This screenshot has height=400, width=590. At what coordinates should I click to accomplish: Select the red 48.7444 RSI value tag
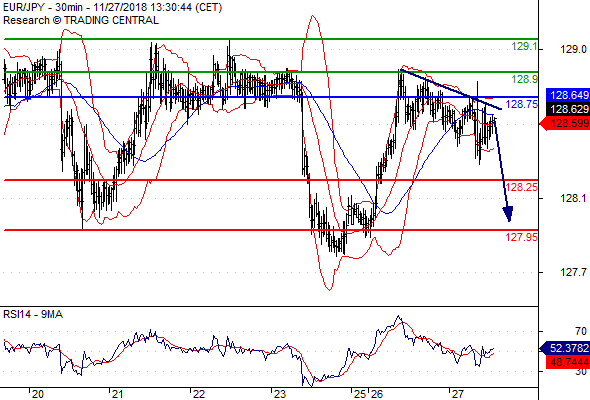(568, 362)
